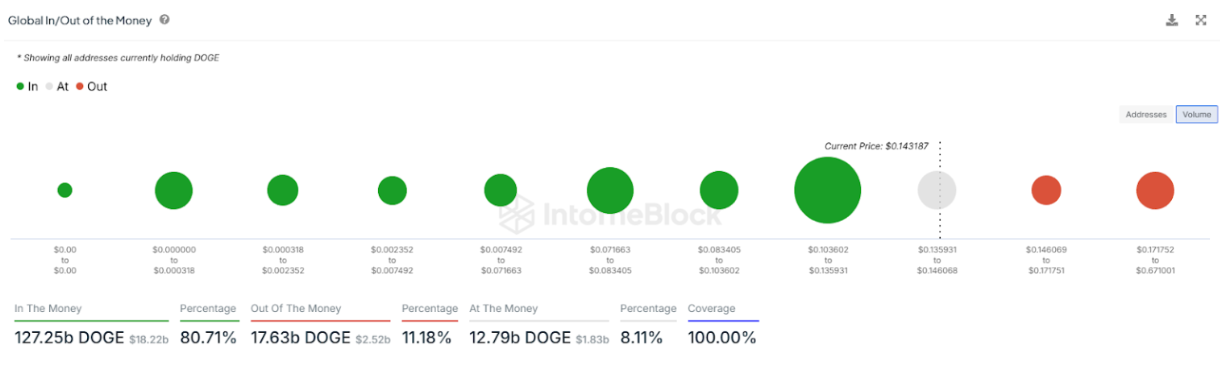Select the red bubble for $0.146069 to $0.171751
Image resolution: width=1224 pixels, height=385 pixels.
click(1046, 190)
